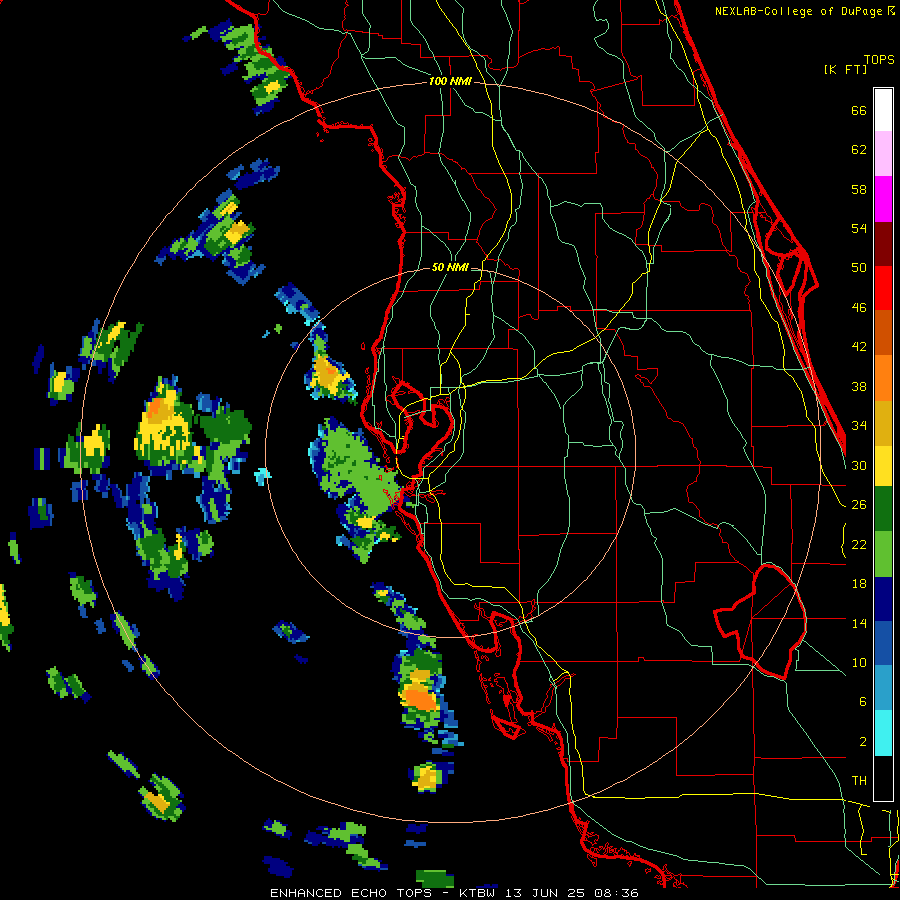Viewport: 900px width, 900px height.
Task: Click the 50 NMI range ring label
Action: [450, 267]
